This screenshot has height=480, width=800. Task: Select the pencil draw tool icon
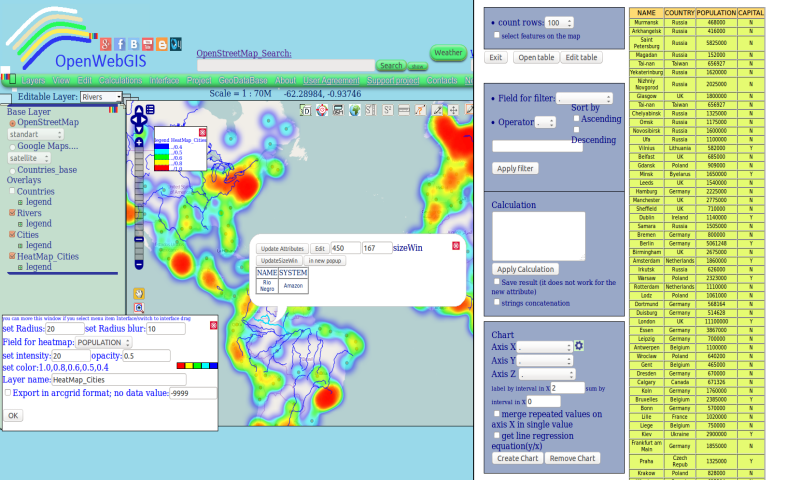pyautogui.click(x=437, y=110)
